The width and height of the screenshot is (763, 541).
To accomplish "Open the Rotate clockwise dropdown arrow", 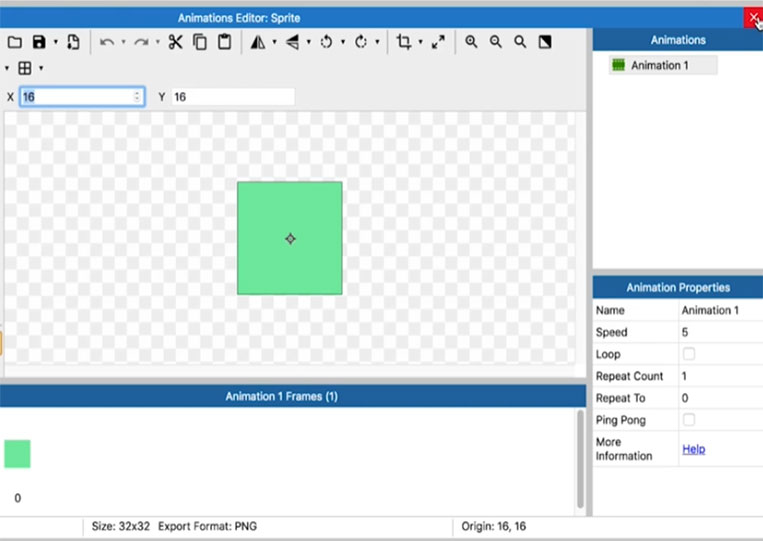I will 377,42.
